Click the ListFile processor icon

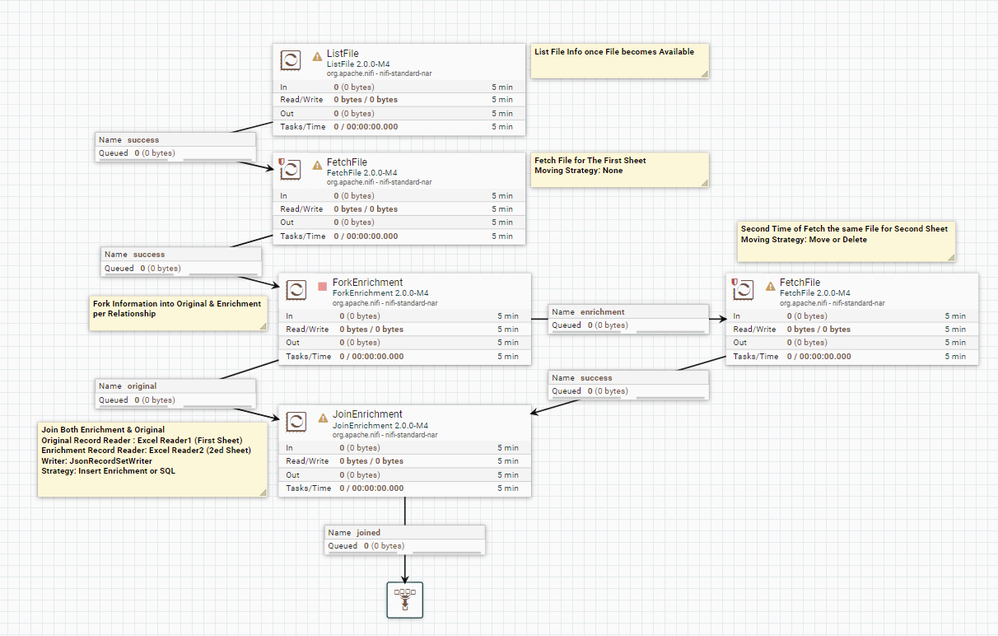pyautogui.click(x=290, y=60)
